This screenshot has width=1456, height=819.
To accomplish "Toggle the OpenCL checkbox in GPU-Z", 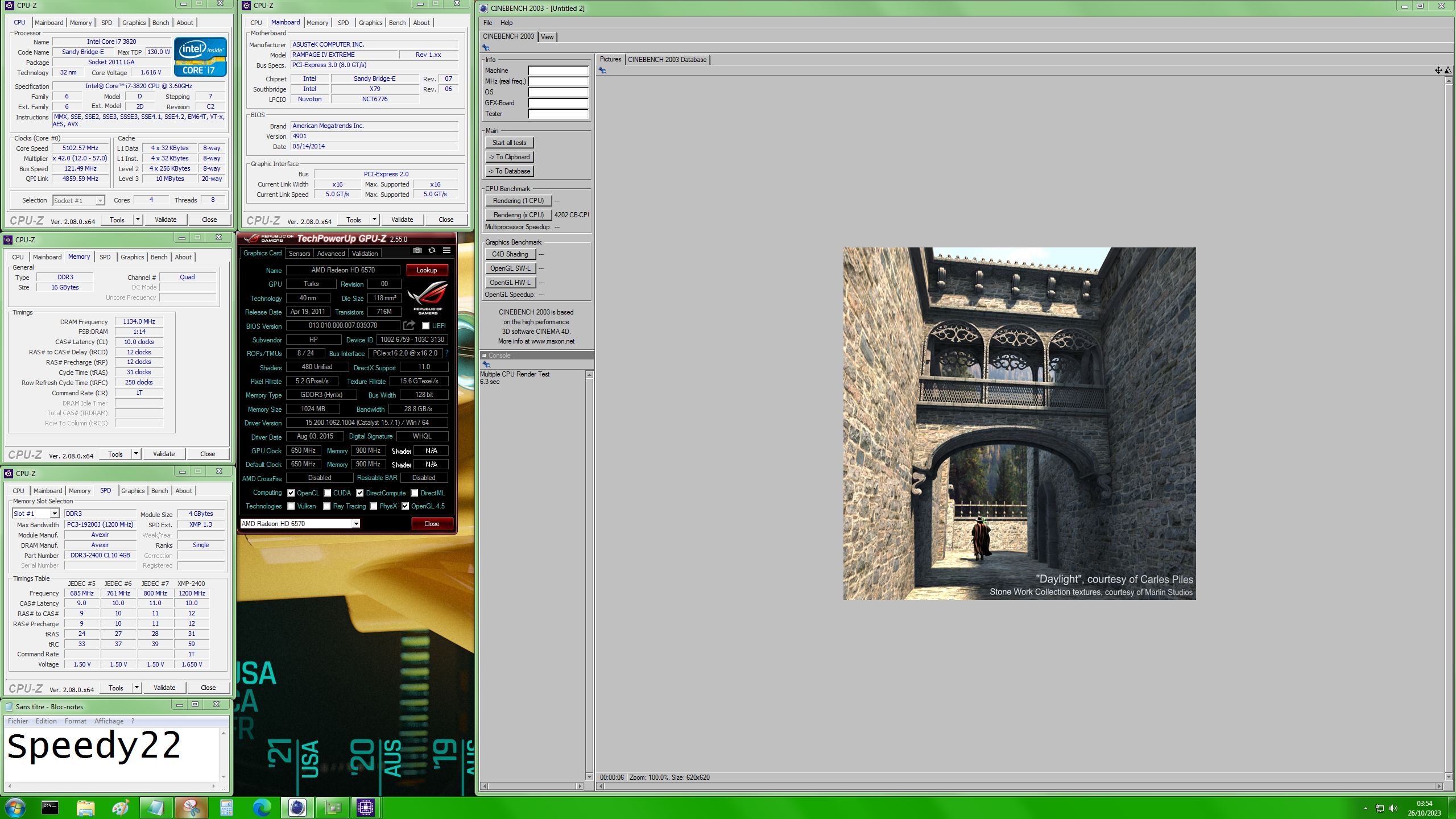I will point(291,493).
